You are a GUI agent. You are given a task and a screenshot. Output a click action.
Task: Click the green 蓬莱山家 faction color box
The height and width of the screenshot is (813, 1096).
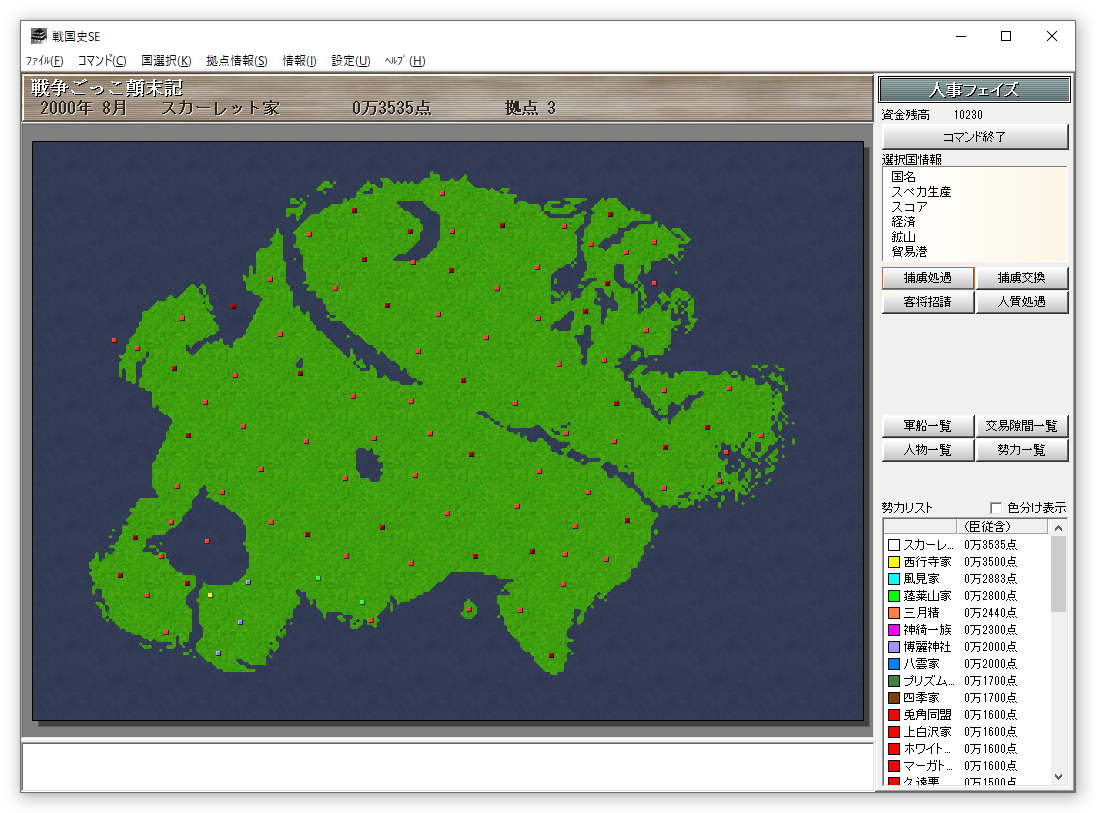click(x=894, y=596)
